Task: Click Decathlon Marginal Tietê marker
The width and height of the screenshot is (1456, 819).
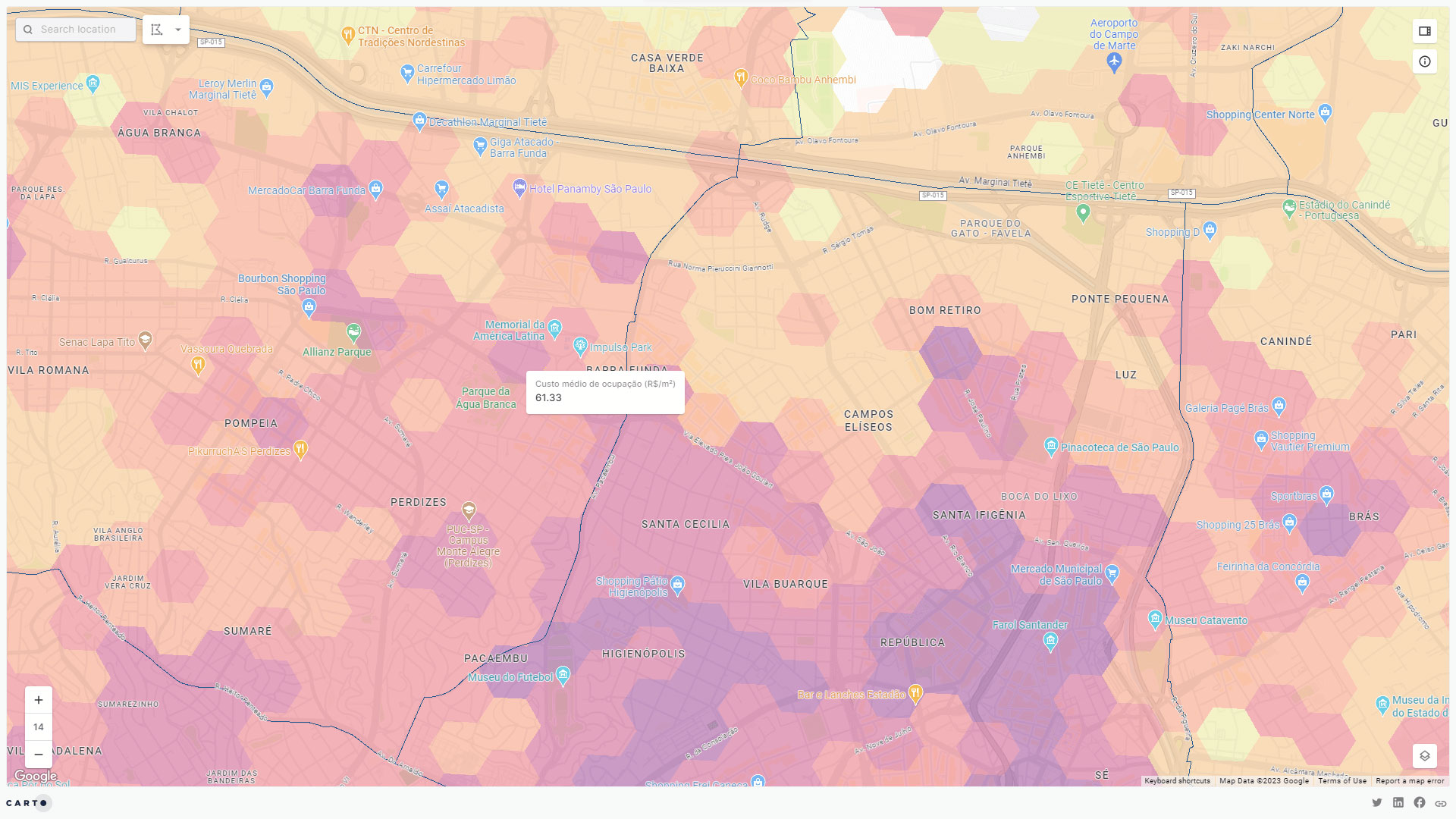Action: coord(419,121)
